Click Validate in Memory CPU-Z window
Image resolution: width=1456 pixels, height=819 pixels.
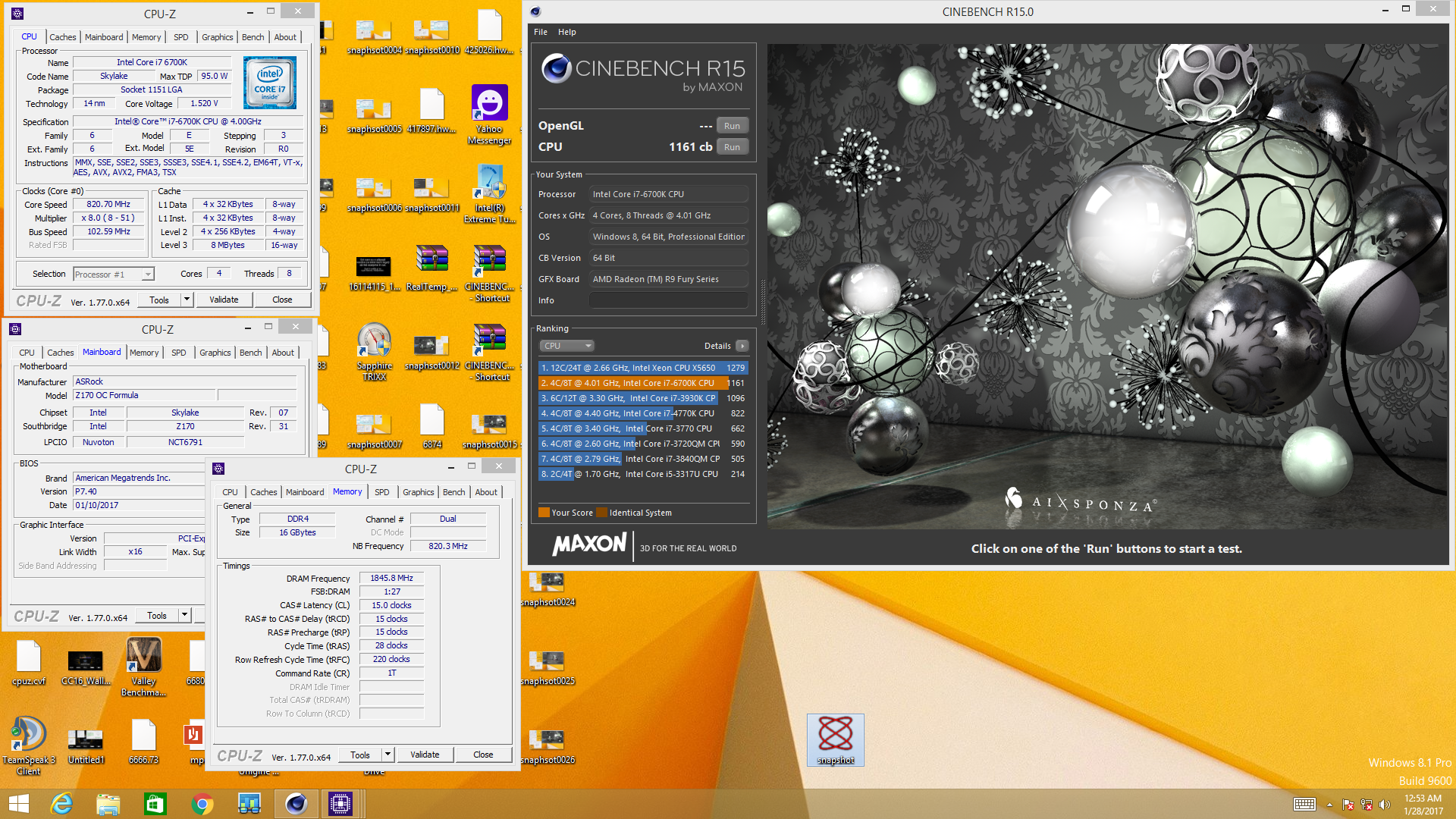tap(425, 755)
